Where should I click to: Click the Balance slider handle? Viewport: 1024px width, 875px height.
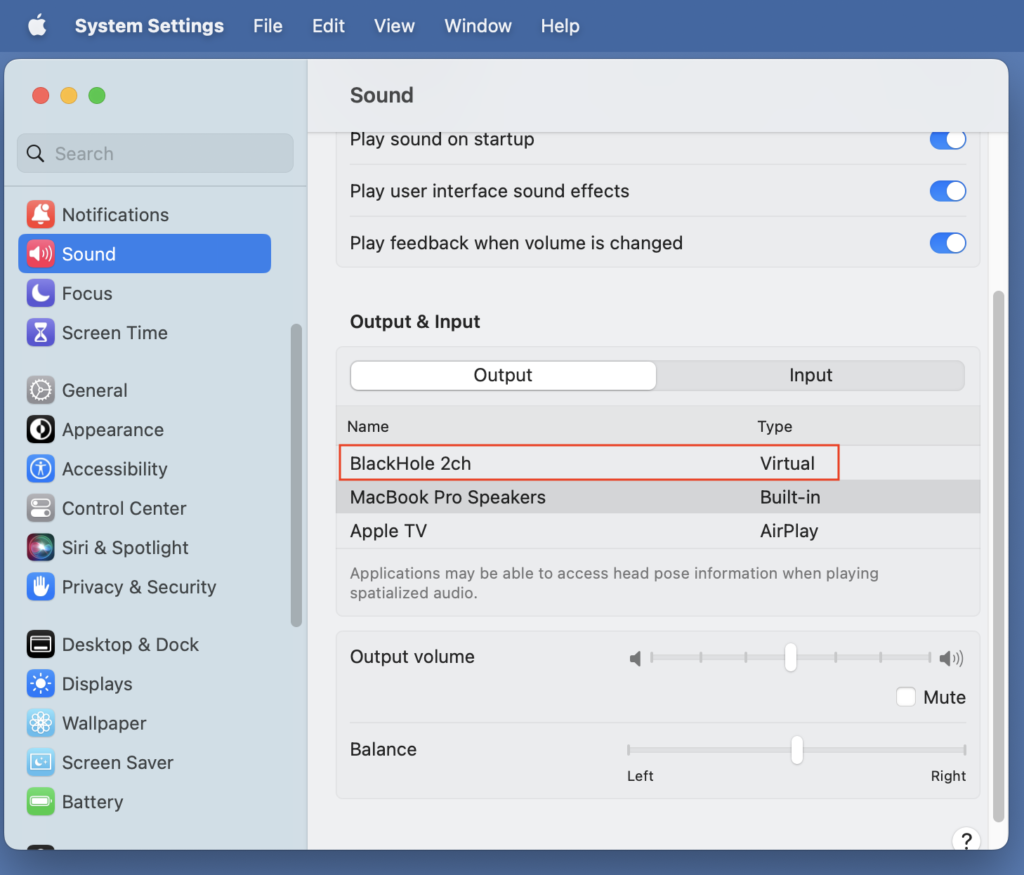point(797,750)
